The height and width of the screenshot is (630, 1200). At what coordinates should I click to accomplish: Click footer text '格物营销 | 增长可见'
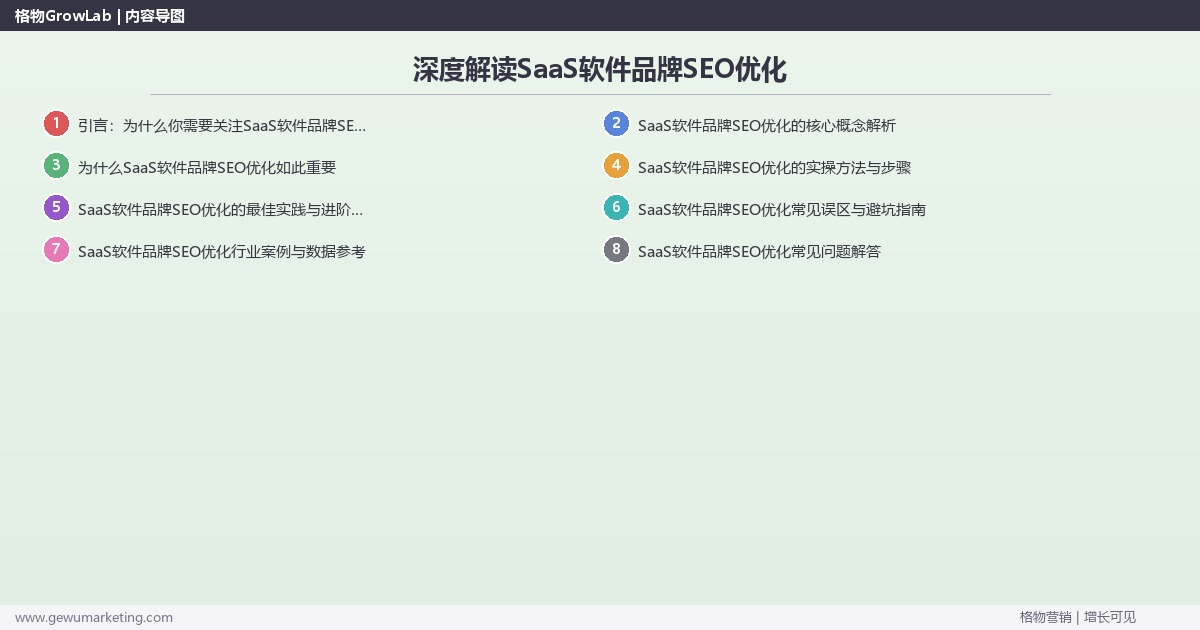click(x=1078, y=618)
